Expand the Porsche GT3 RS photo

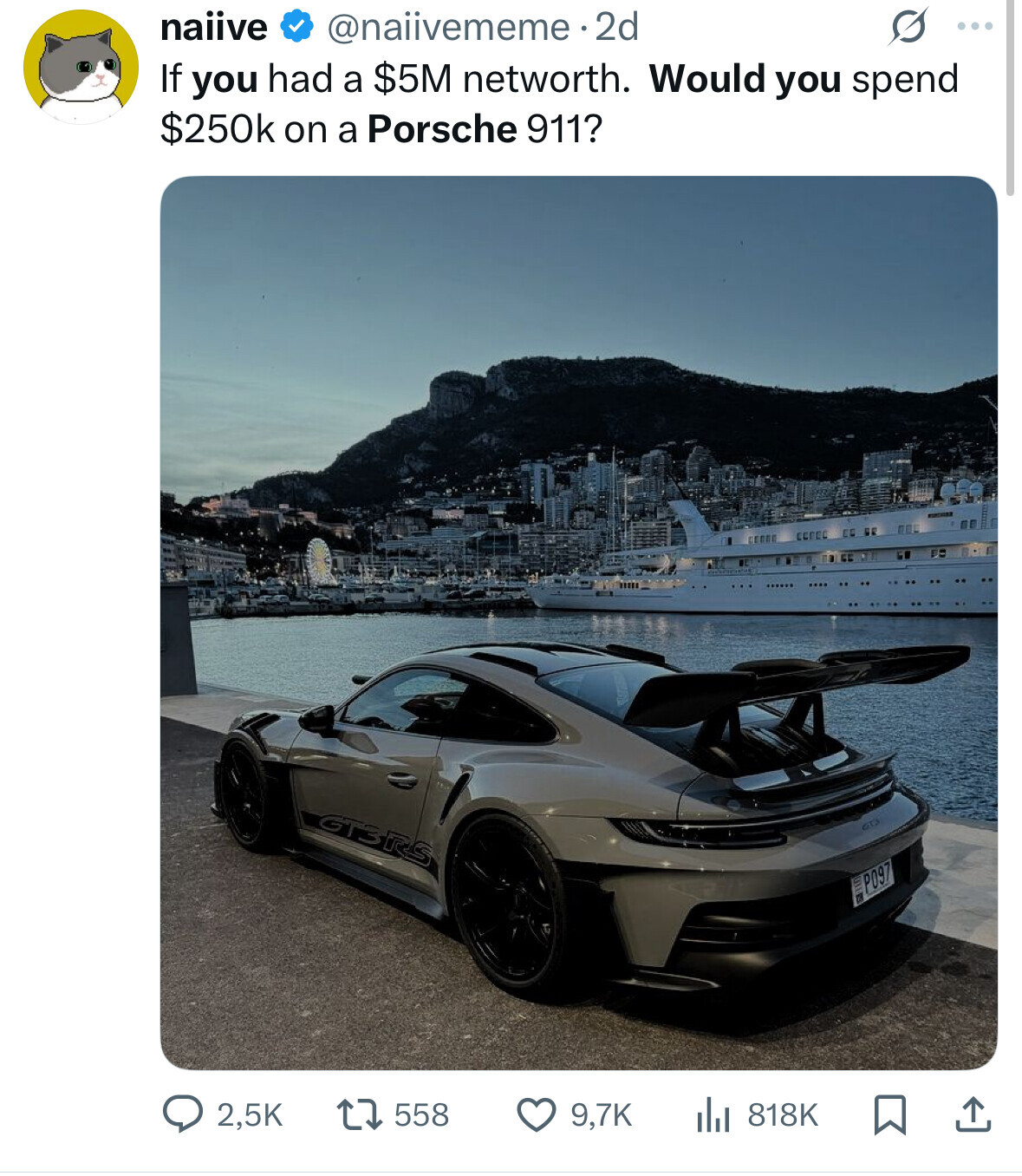(x=579, y=623)
